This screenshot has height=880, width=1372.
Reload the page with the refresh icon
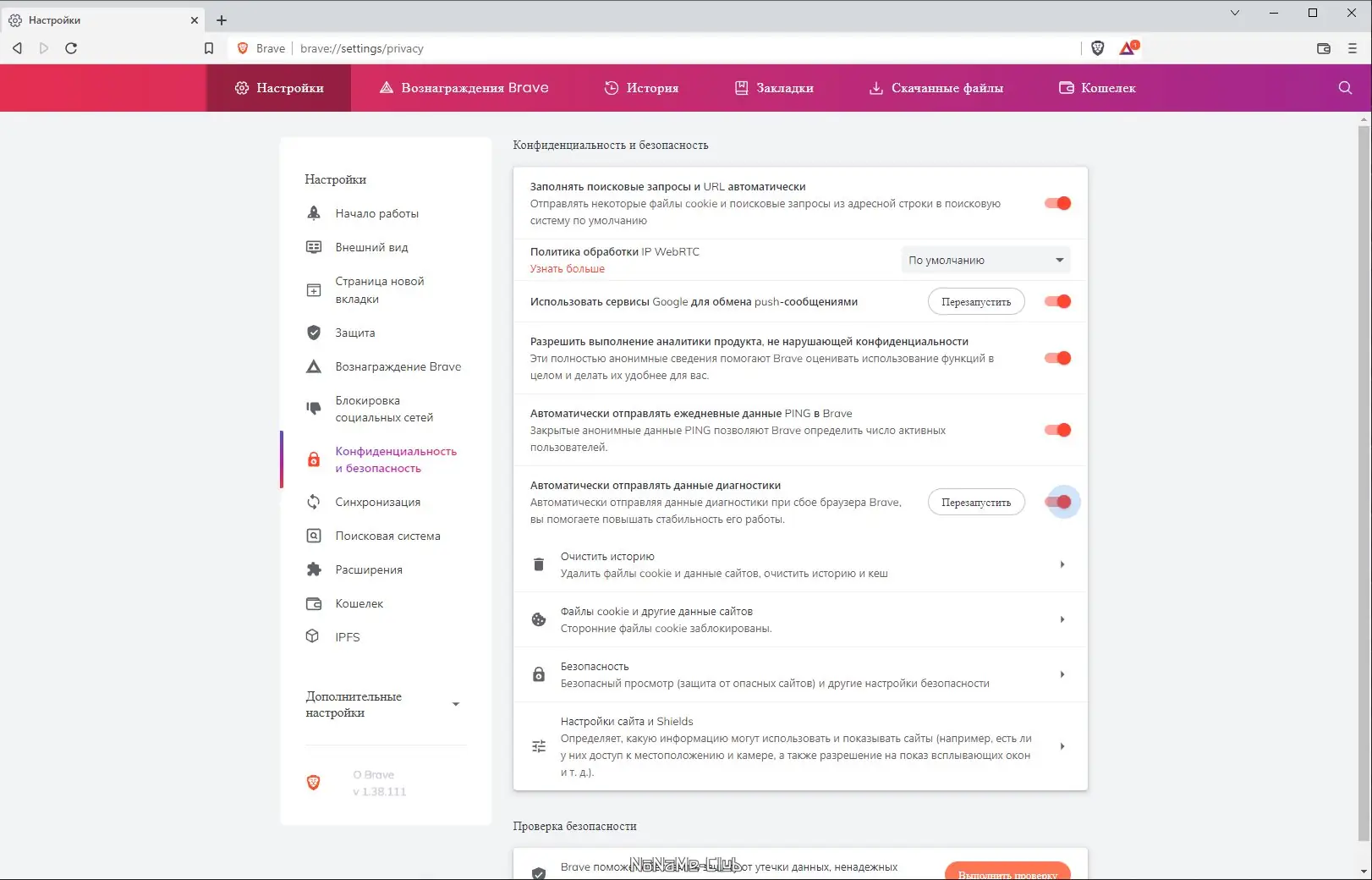pyautogui.click(x=71, y=48)
